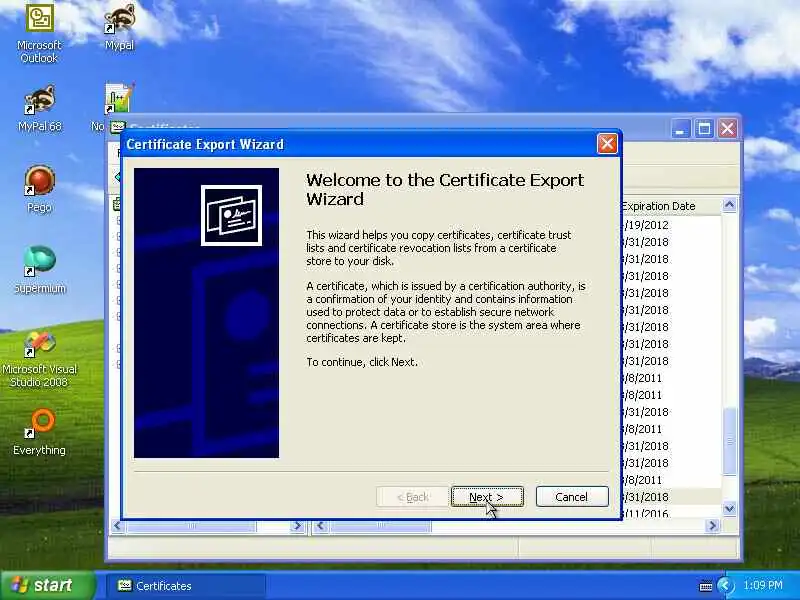Image resolution: width=800 pixels, height=600 pixels.
Task: Click the 1:09 PM taskbar clock
Action: pyautogui.click(x=763, y=585)
